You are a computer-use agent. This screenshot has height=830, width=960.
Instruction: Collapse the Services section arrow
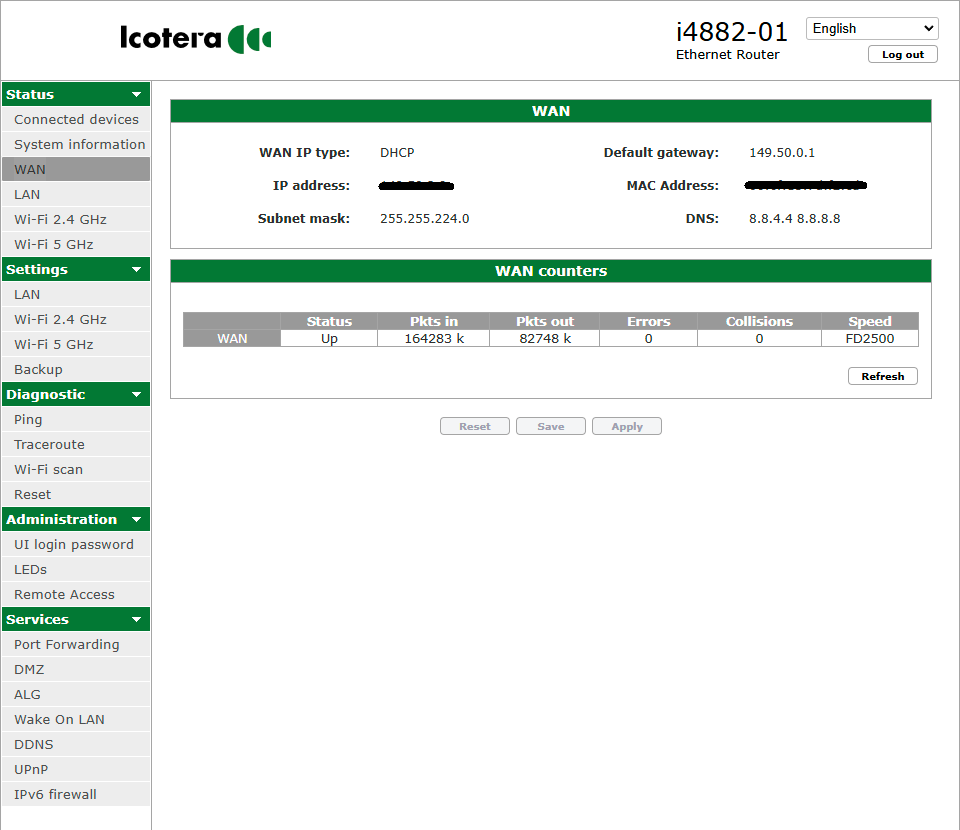(x=137, y=620)
